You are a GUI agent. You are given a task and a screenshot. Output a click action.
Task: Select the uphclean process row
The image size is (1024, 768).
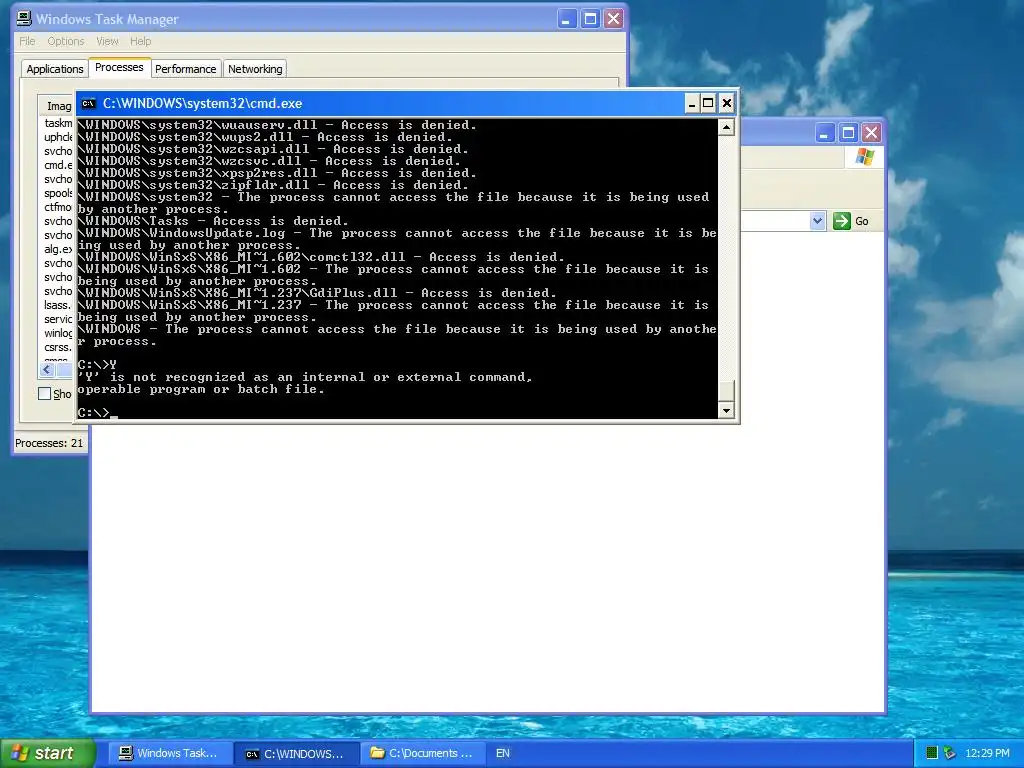(58, 137)
